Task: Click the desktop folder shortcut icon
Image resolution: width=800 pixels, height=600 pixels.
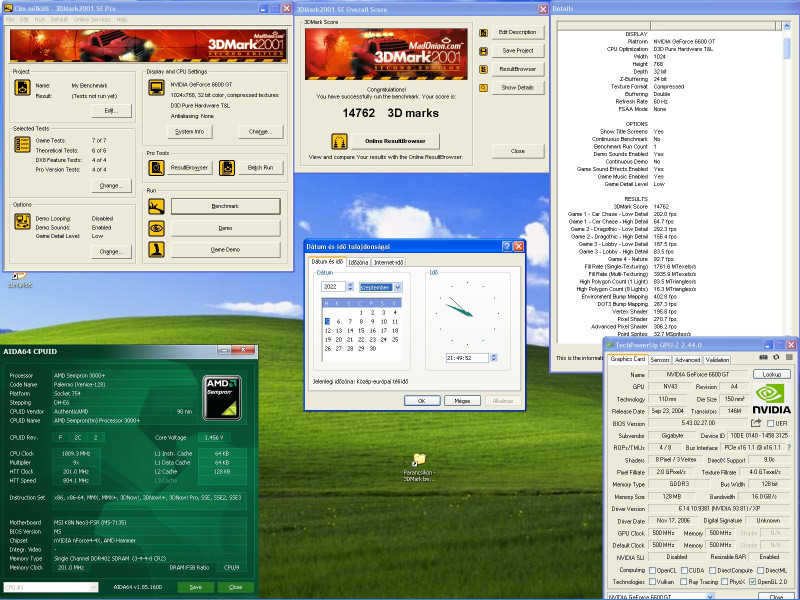Action: pyautogui.click(x=419, y=459)
